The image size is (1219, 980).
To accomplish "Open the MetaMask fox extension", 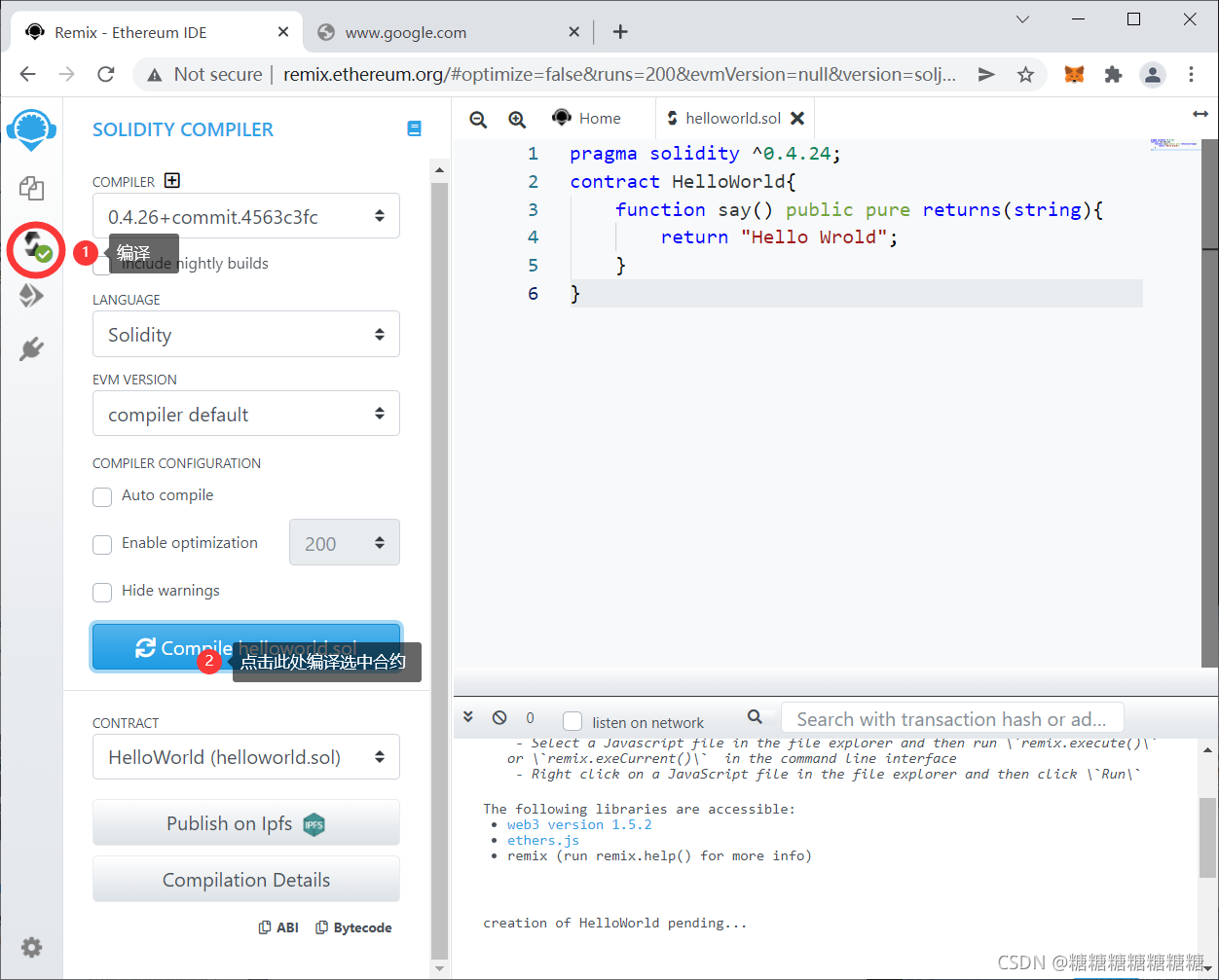I will pyautogui.click(x=1074, y=74).
